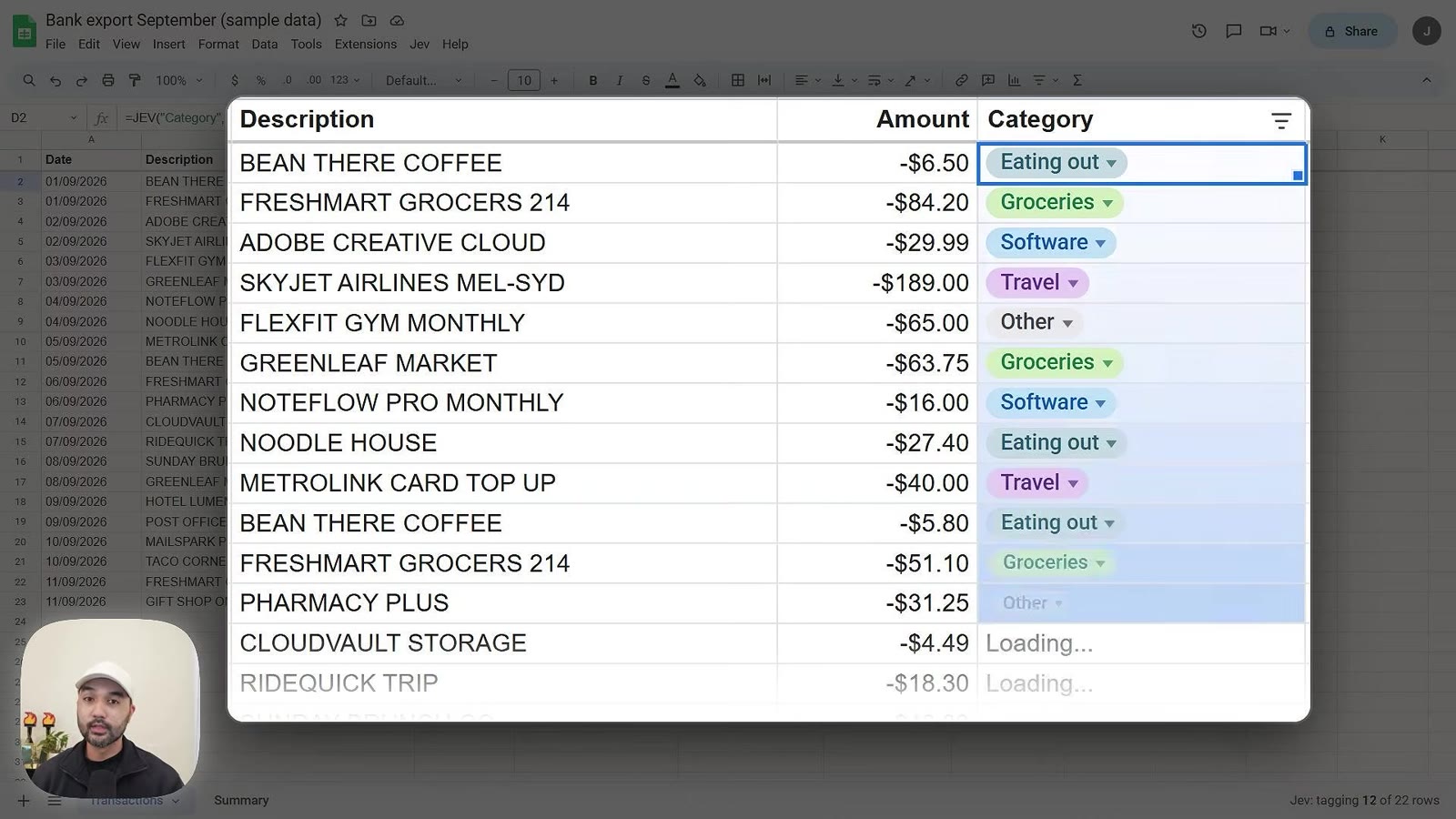
Task: Open the Format menu
Action: 218,44
